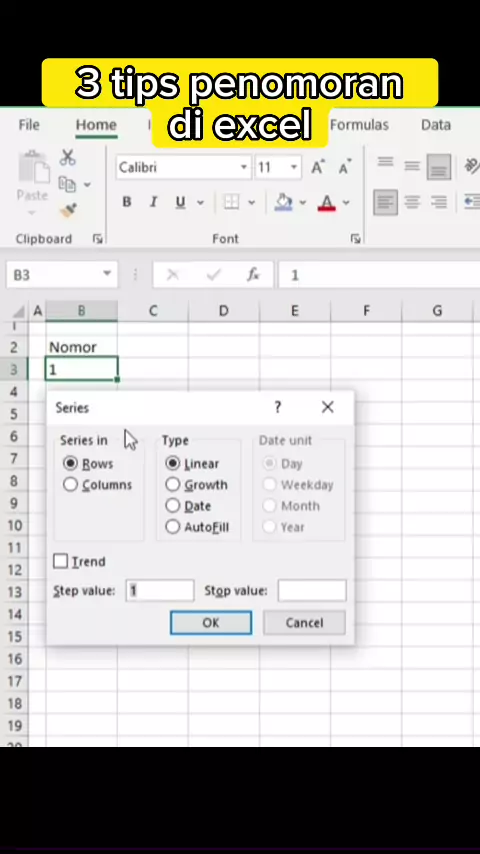Click the Bottom Align icon
The height and width of the screenshot is (854, 480).
pos(439,166)
